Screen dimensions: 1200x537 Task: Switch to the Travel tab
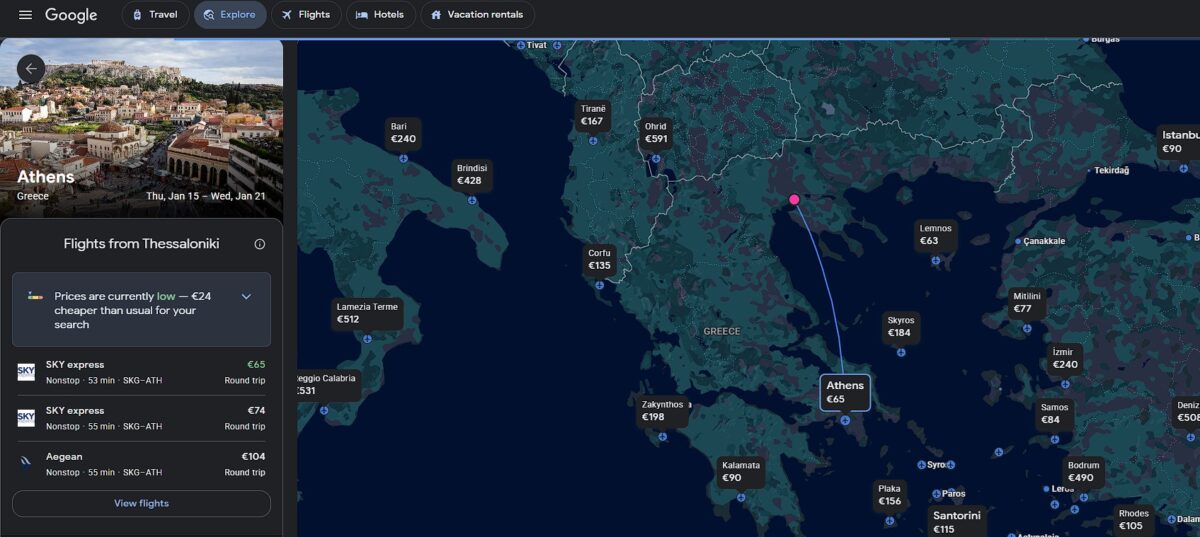tap(155, 15)
